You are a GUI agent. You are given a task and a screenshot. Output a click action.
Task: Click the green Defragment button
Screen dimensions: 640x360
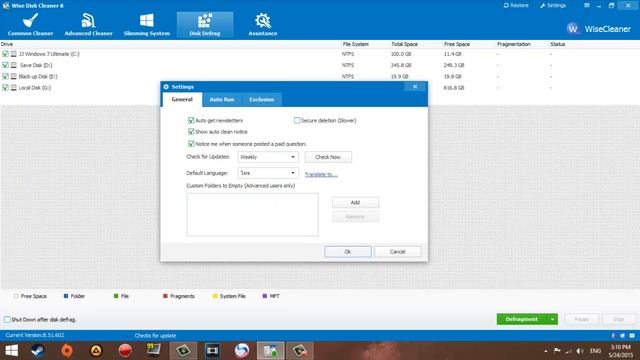click(x=522, y=319)
